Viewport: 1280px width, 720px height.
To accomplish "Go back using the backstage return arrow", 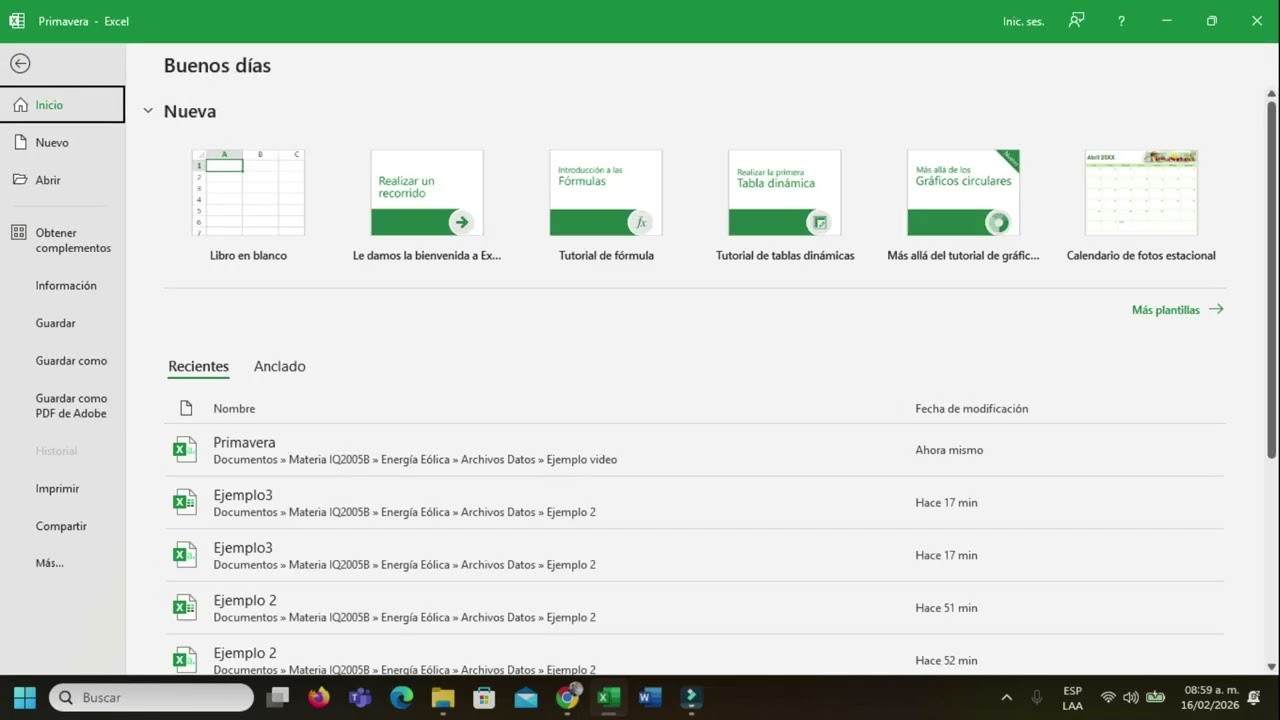I will (20, 63).
